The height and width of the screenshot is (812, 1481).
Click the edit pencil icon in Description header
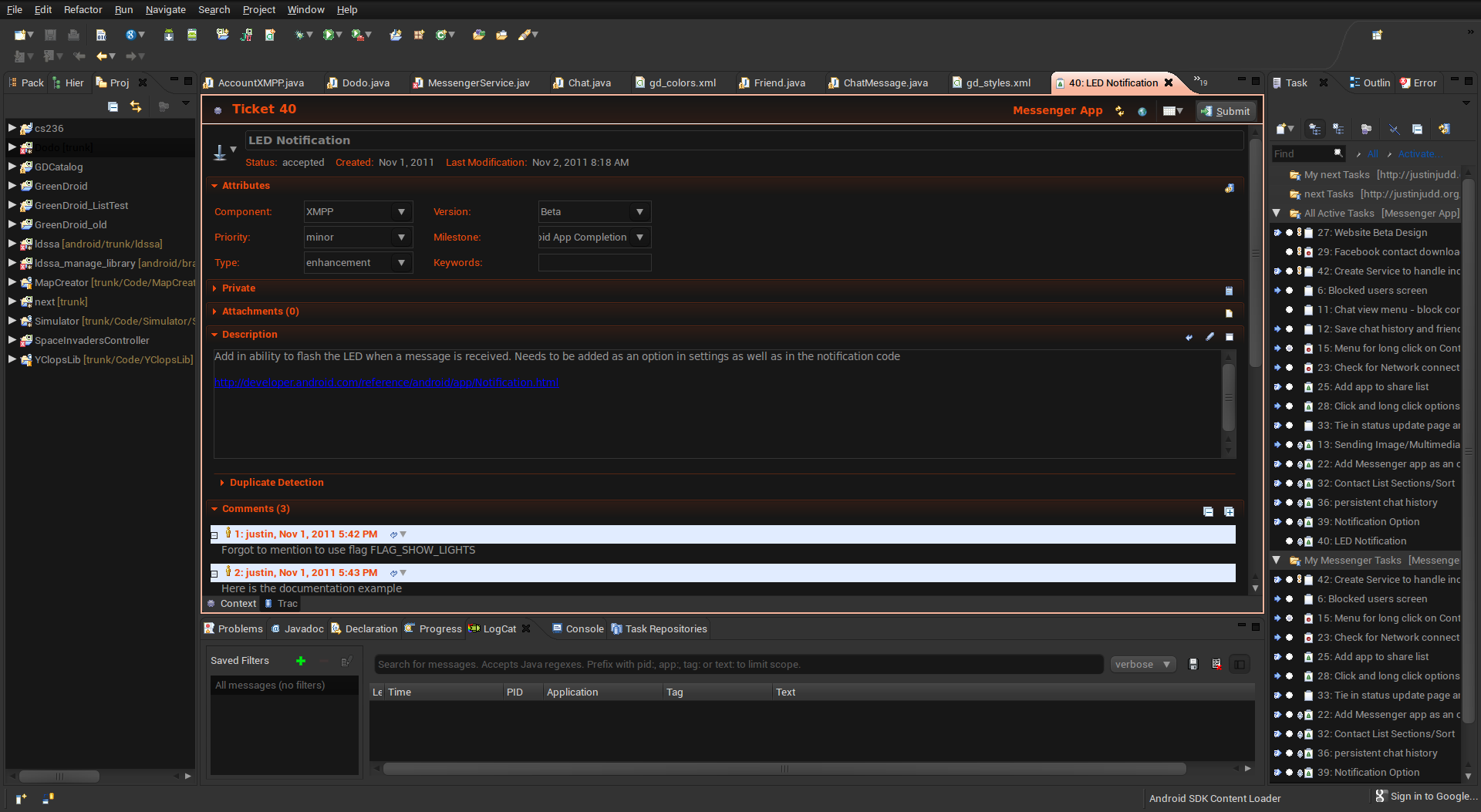click(1209, 336)
